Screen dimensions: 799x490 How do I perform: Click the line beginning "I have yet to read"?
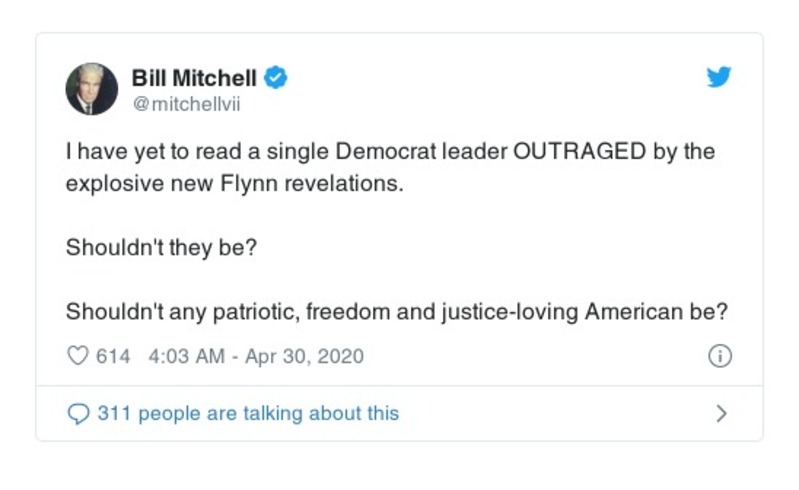[x=390, y=152]
